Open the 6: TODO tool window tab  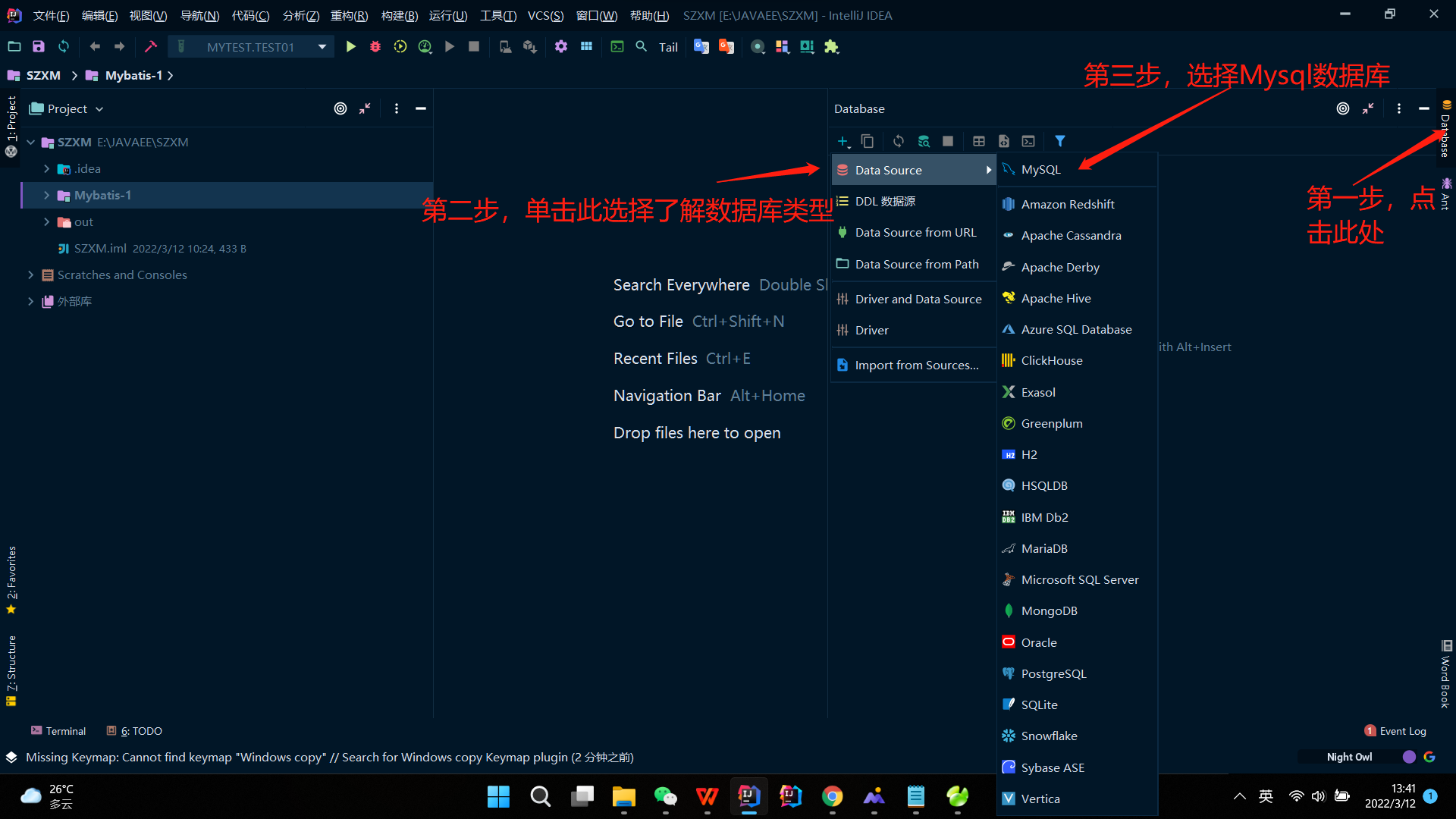(134, 731)
